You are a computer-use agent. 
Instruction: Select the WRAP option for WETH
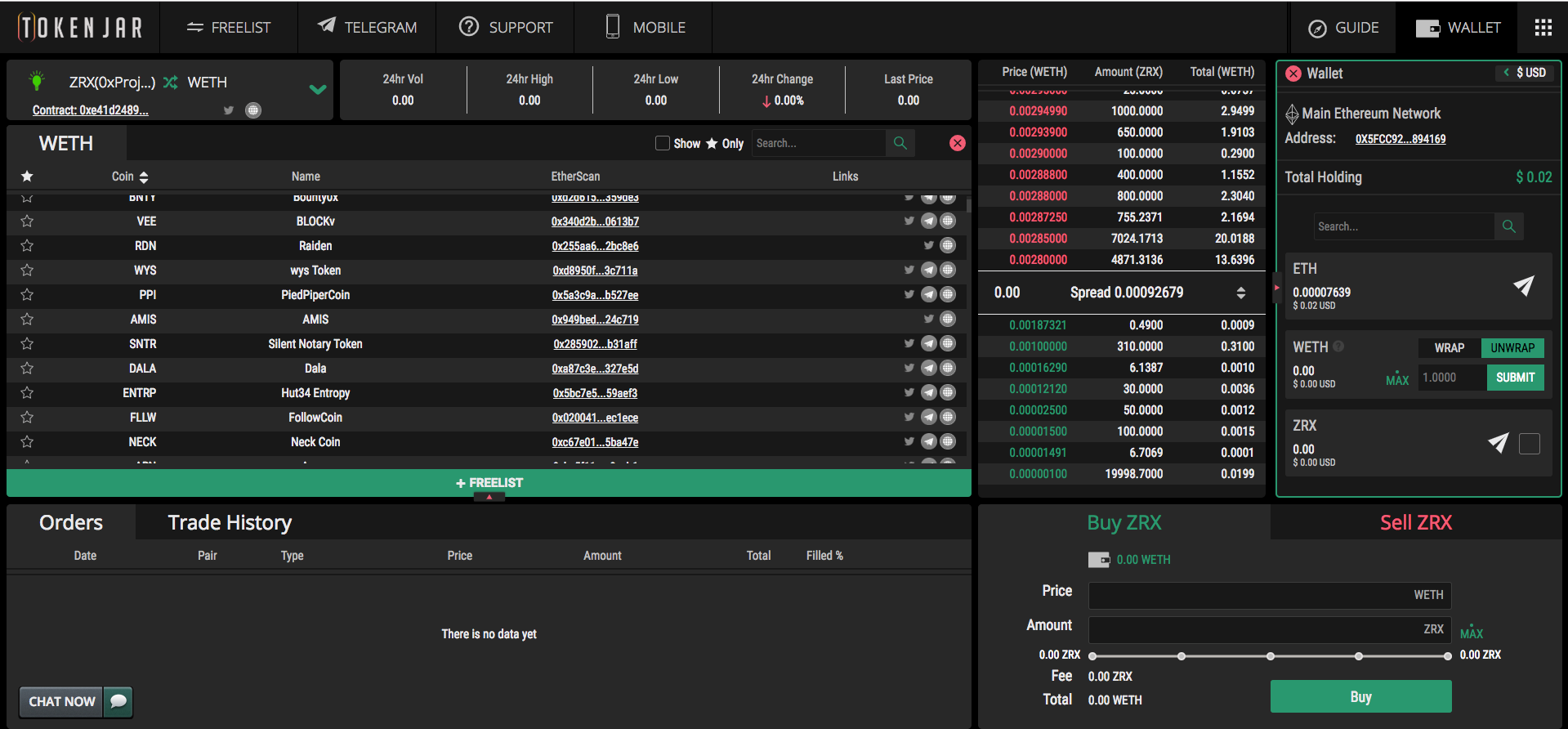[x=1450, y=348]
